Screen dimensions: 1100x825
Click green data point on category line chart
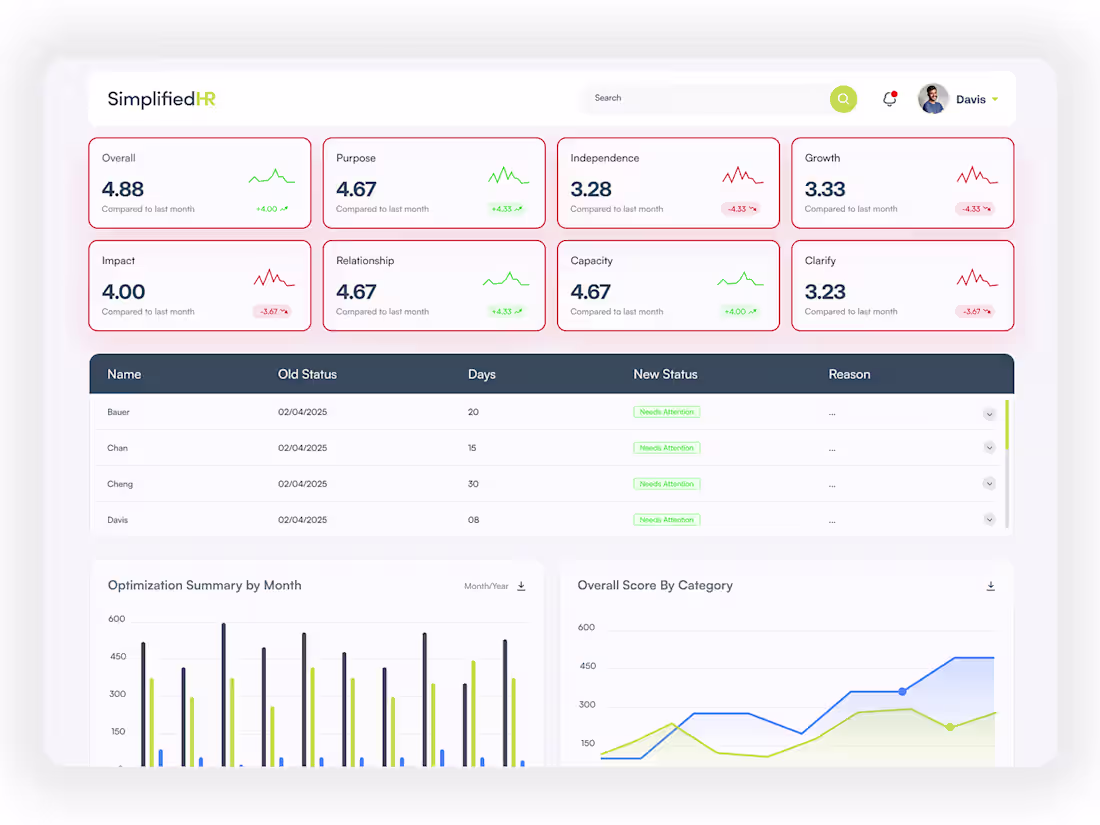point(950,727)
